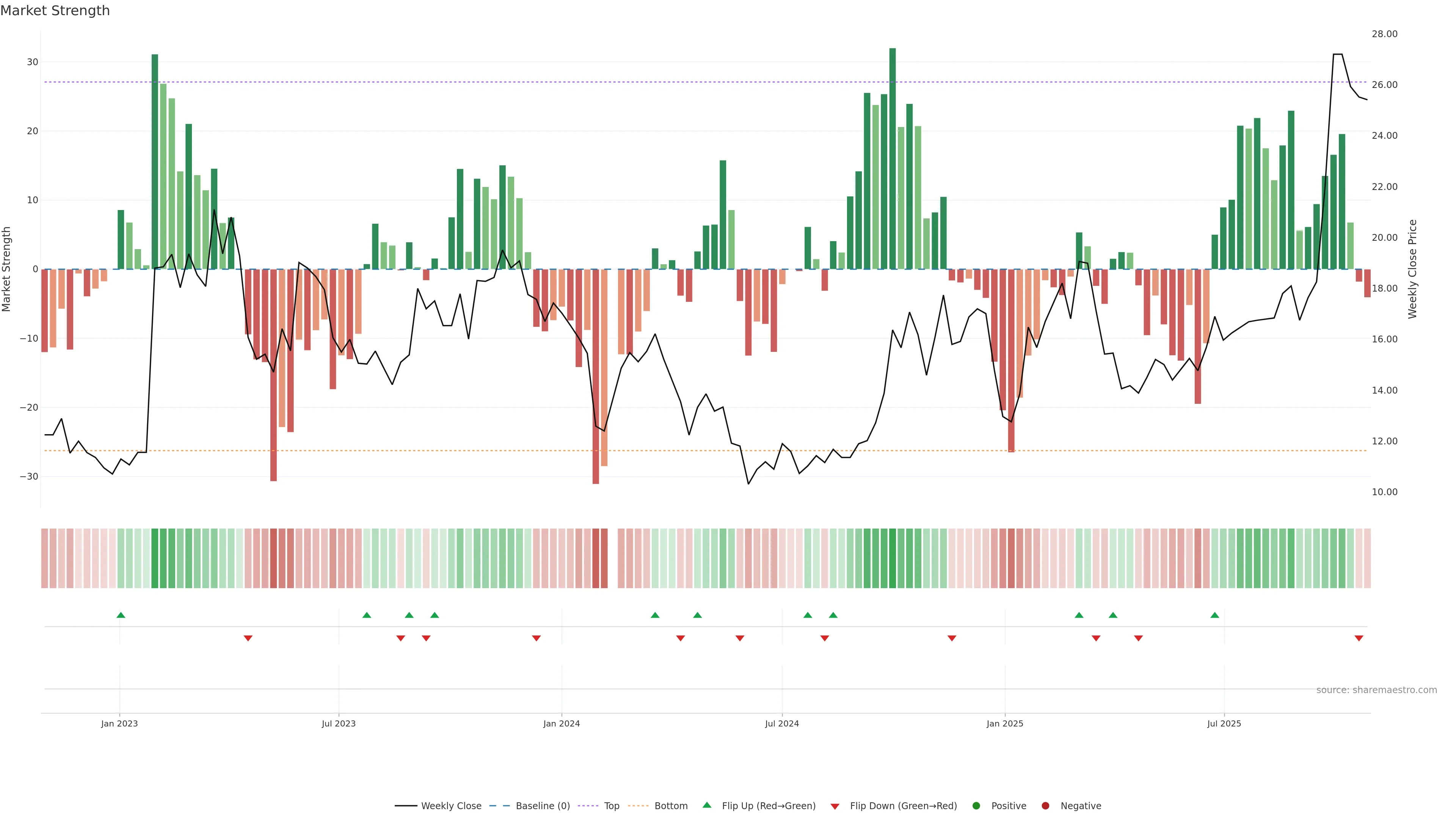This screenshot has height=819, width=1456.
Task: Click the green flip-up marker just before Jul 2025
Action: coord(1214,615)
